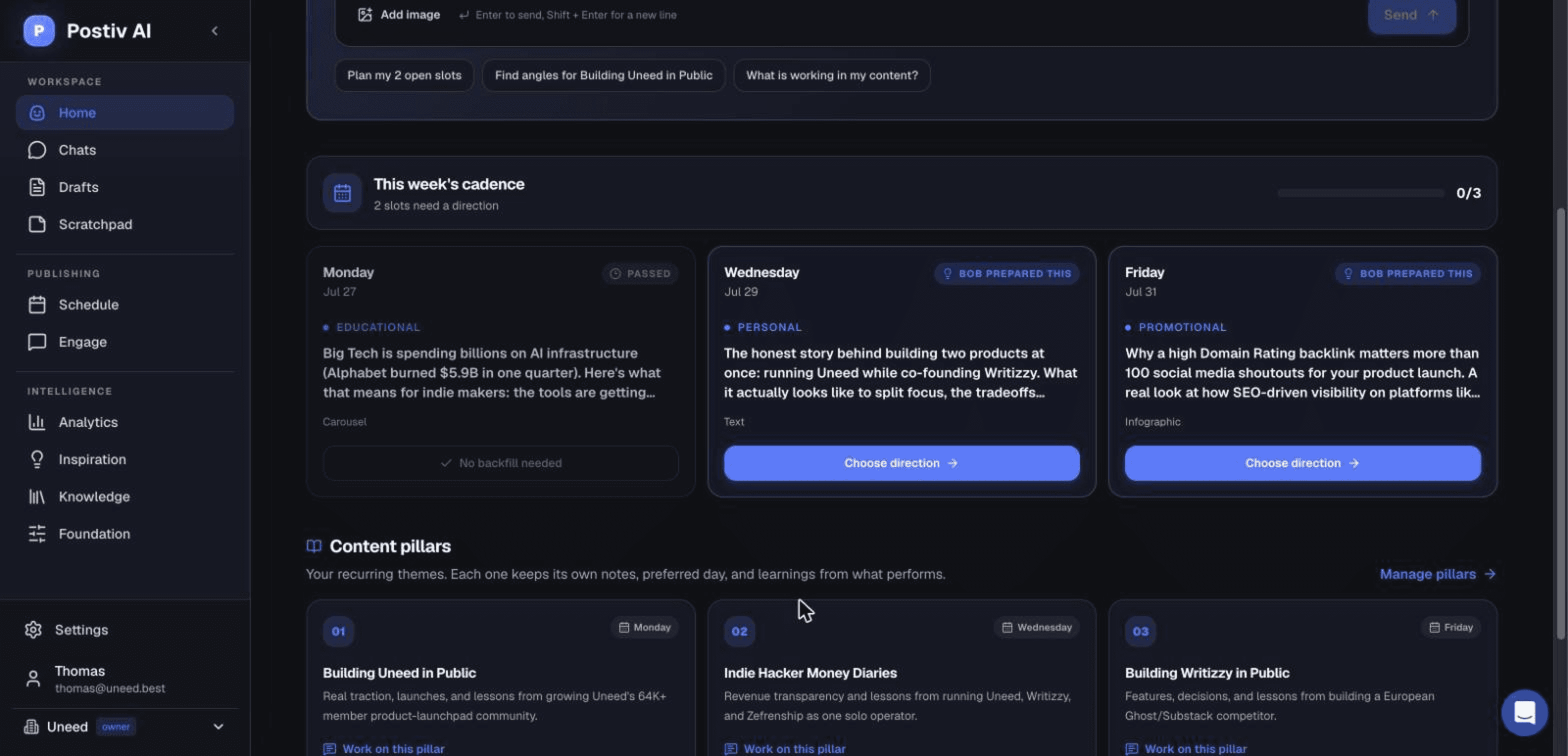1568x756 pixels.
Task: Click the Friday day tag on pillar 03
Action: click(x=1451, y=627)
